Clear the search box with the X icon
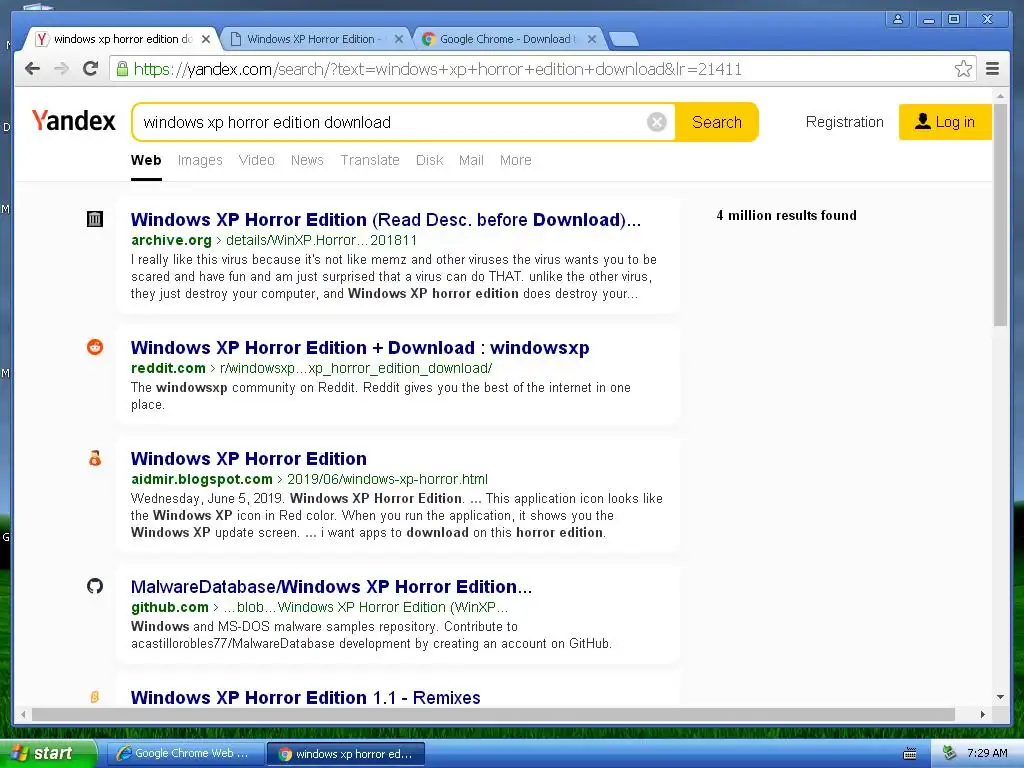 pyautogui.click(x=657, y=122)
